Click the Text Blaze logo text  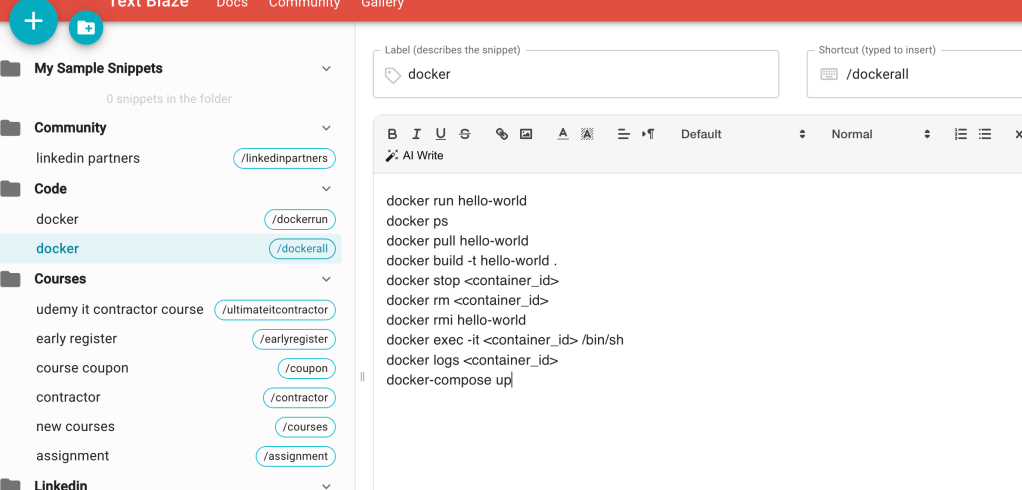click(148, 4)
